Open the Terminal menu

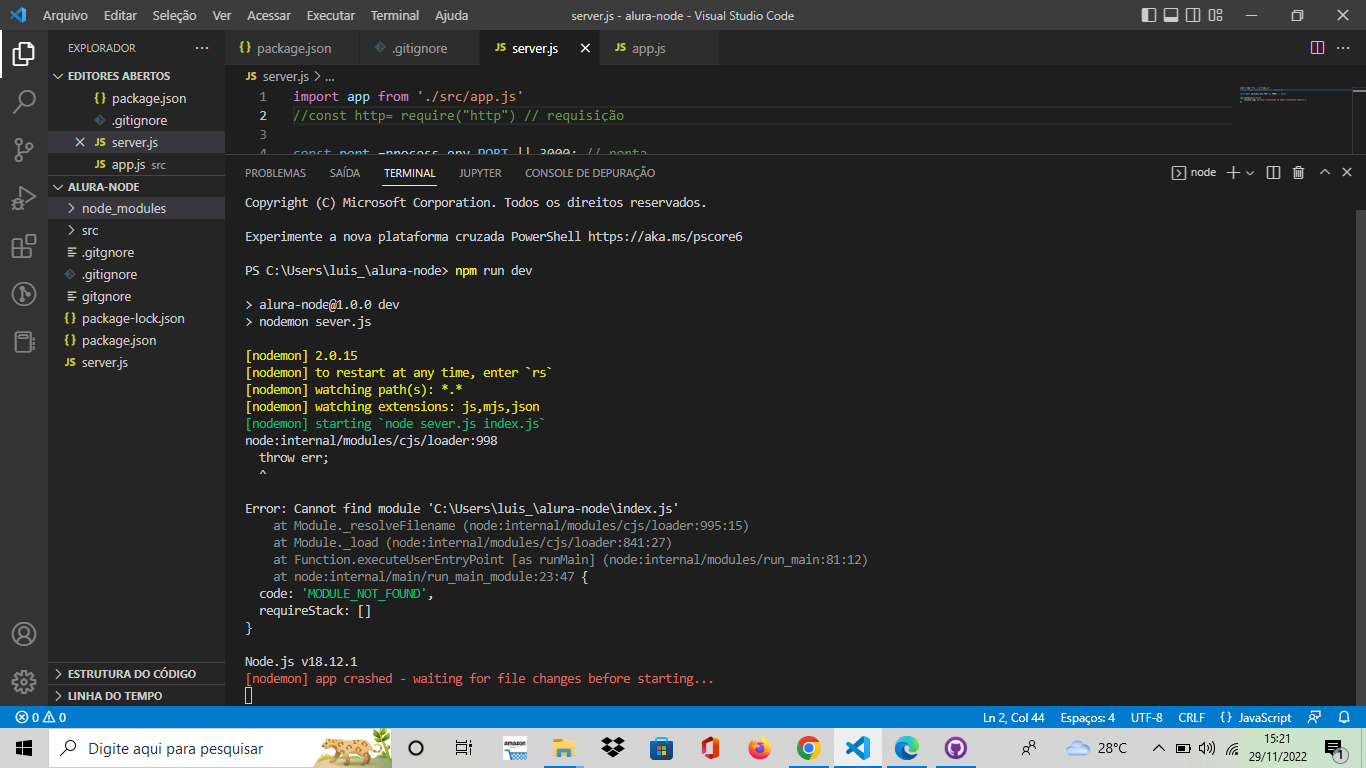pyautogui.click(x=395, y=15)
